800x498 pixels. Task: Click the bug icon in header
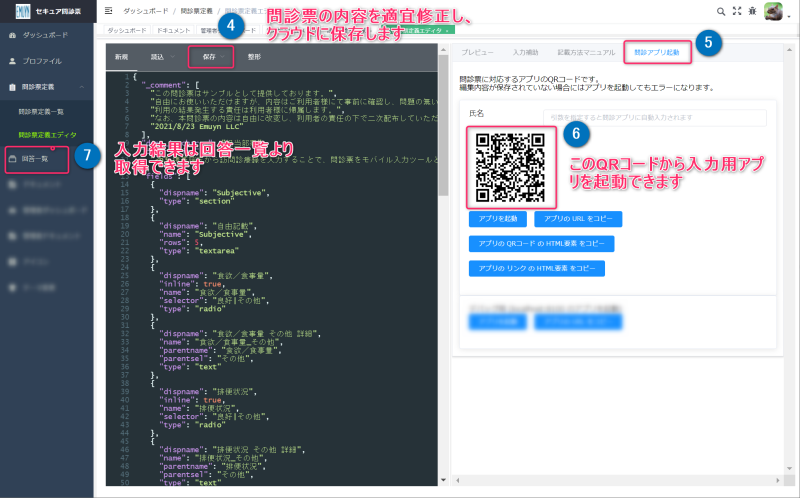tap(753, 11)
